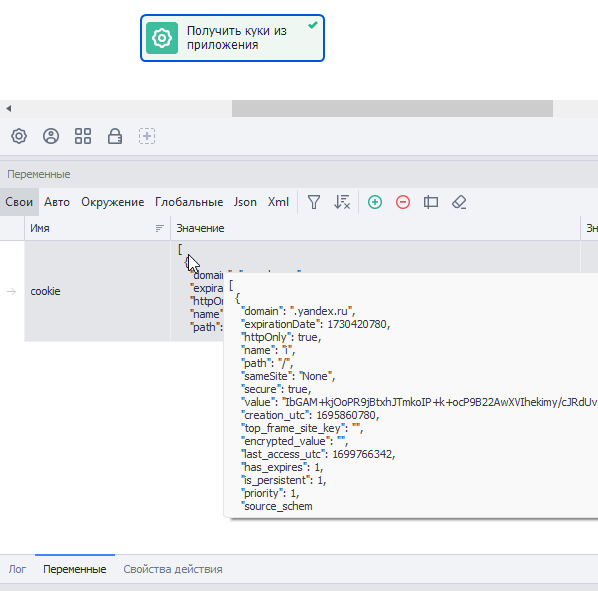Screen dimensions: 598x591
Task: Click the eraser clear icon
Action: (459, 202)
